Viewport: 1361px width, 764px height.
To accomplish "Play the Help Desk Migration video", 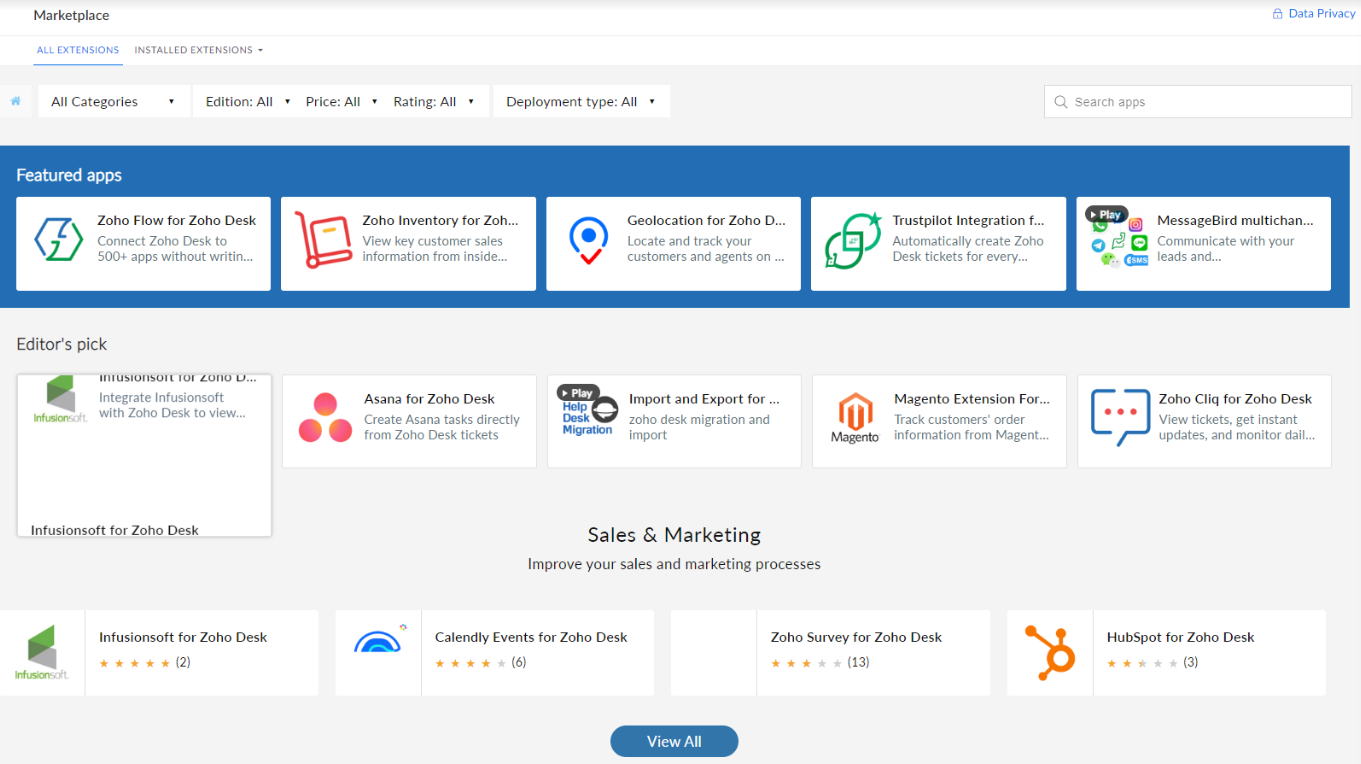I will pos(576,393).
